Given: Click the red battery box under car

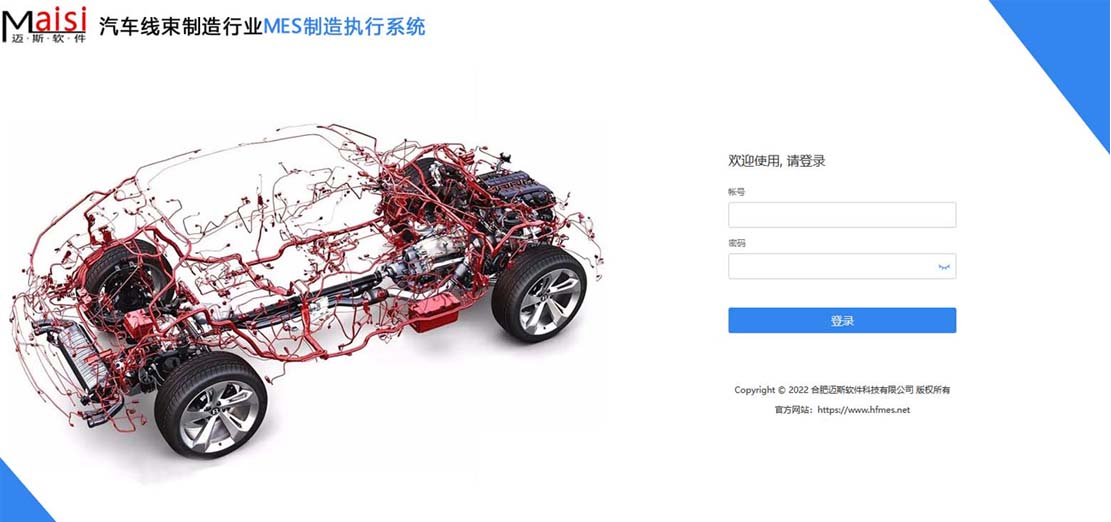Looking at the screenshot, I should click(x=434, y=314).
